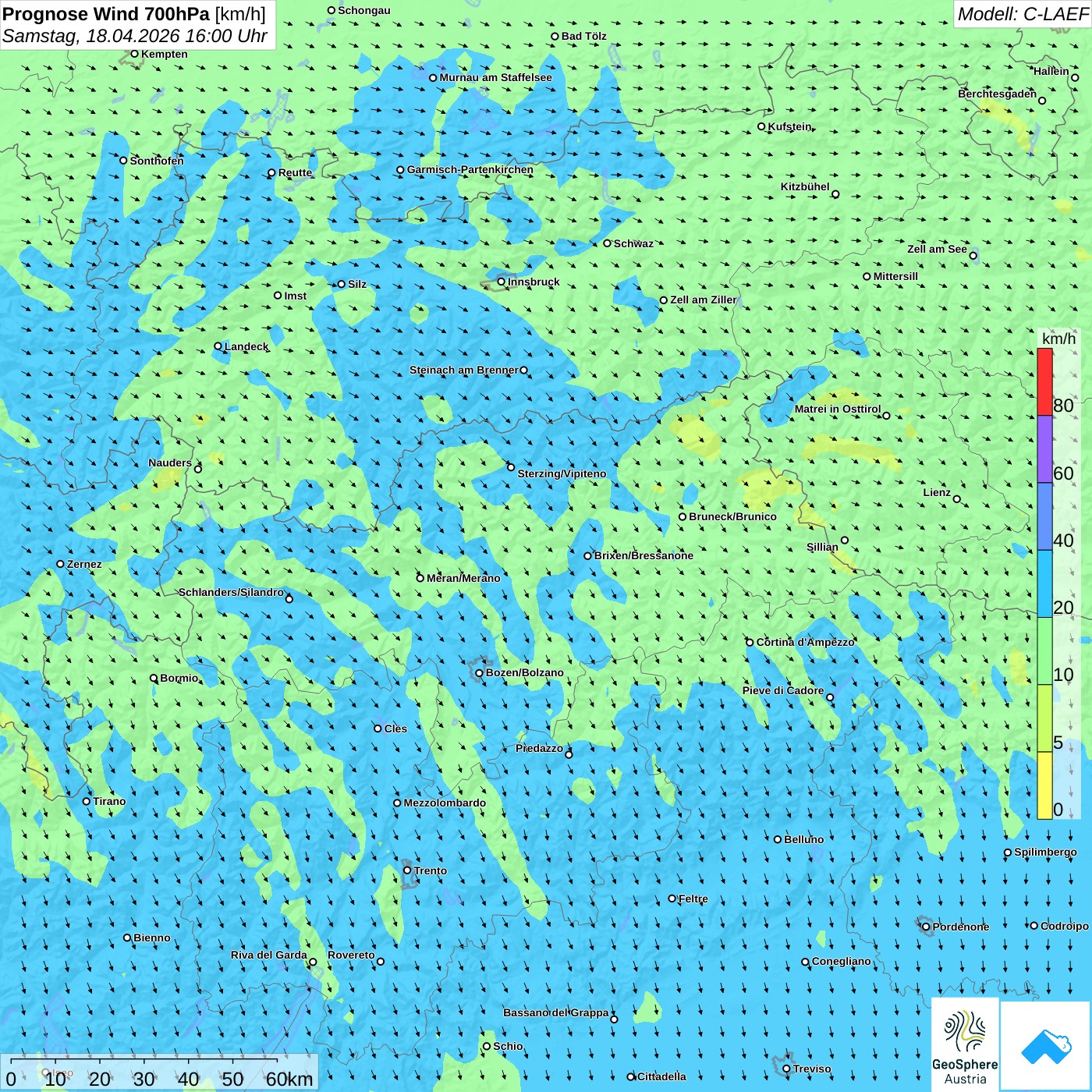Click the 'Conegliano' label
Image resolution: width=1092 pixels, height=1092 pixels.
(x=842, y=961)
